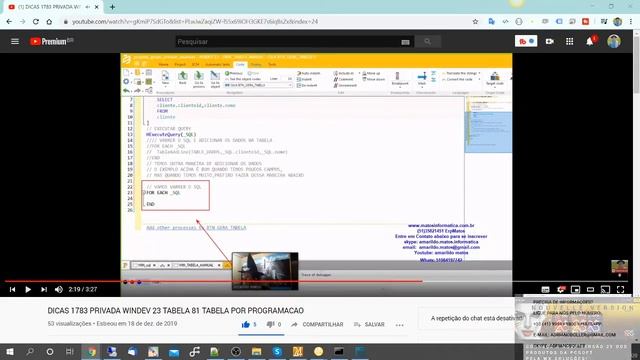Focus the Pesquisar search field
The width and height of the screenshot is (640, 360).
(288, 42)
